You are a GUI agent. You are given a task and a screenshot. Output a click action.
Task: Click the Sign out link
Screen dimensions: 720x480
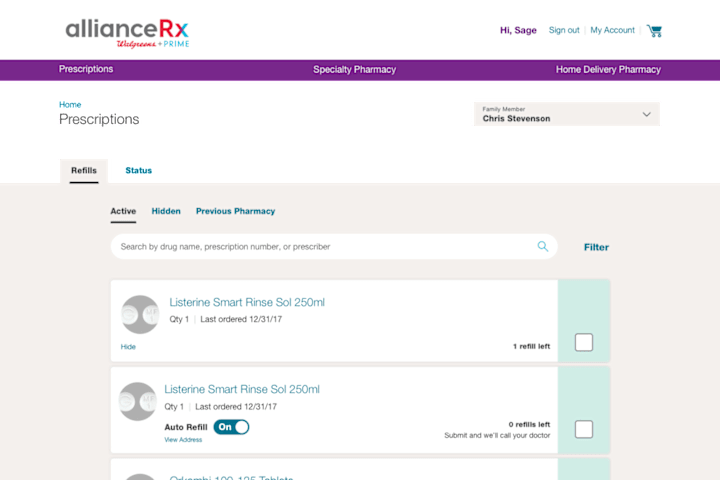click(564, 30)
